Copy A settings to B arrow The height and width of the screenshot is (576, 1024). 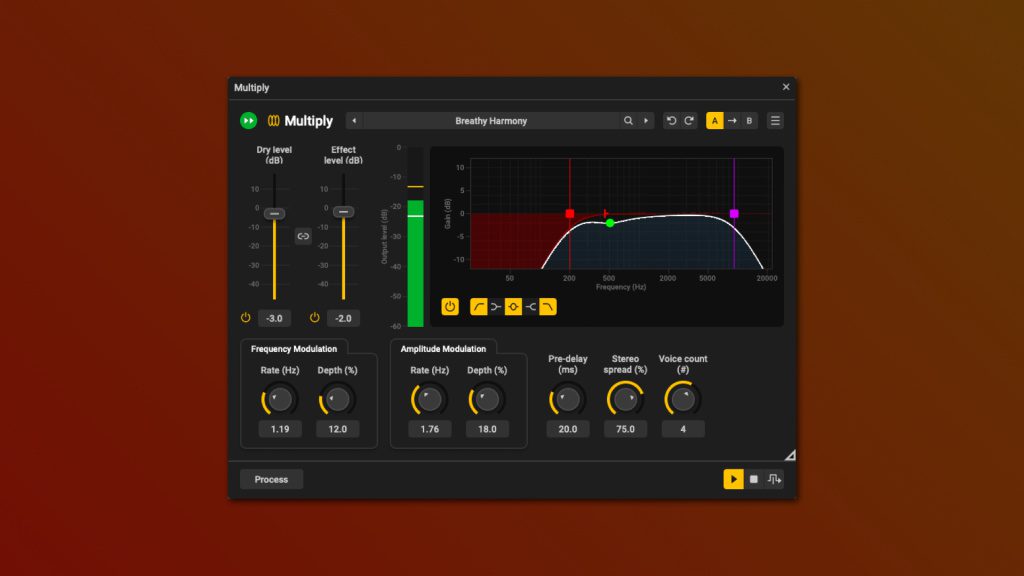point(732,121)
